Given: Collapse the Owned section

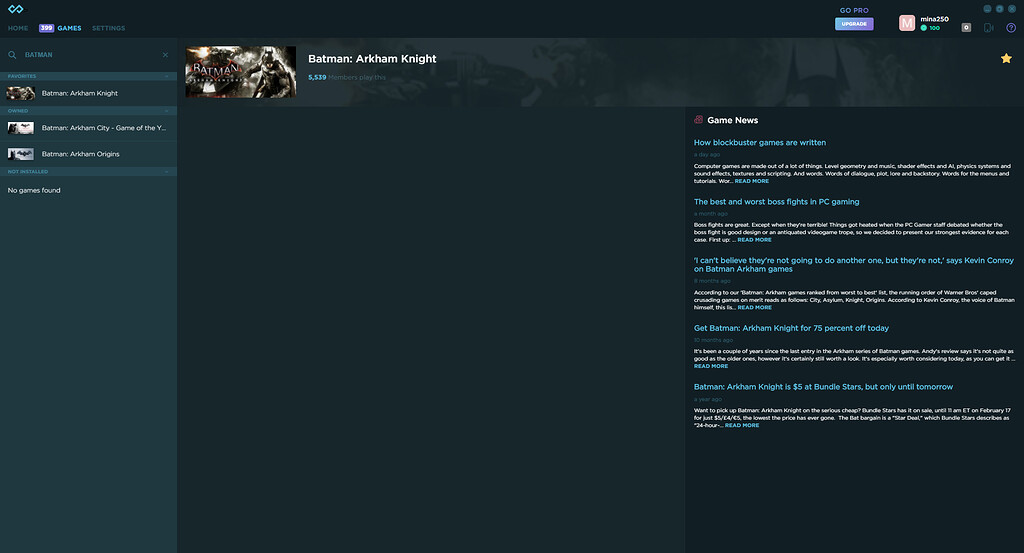Looking at the screenshot, I should [167, 111].
